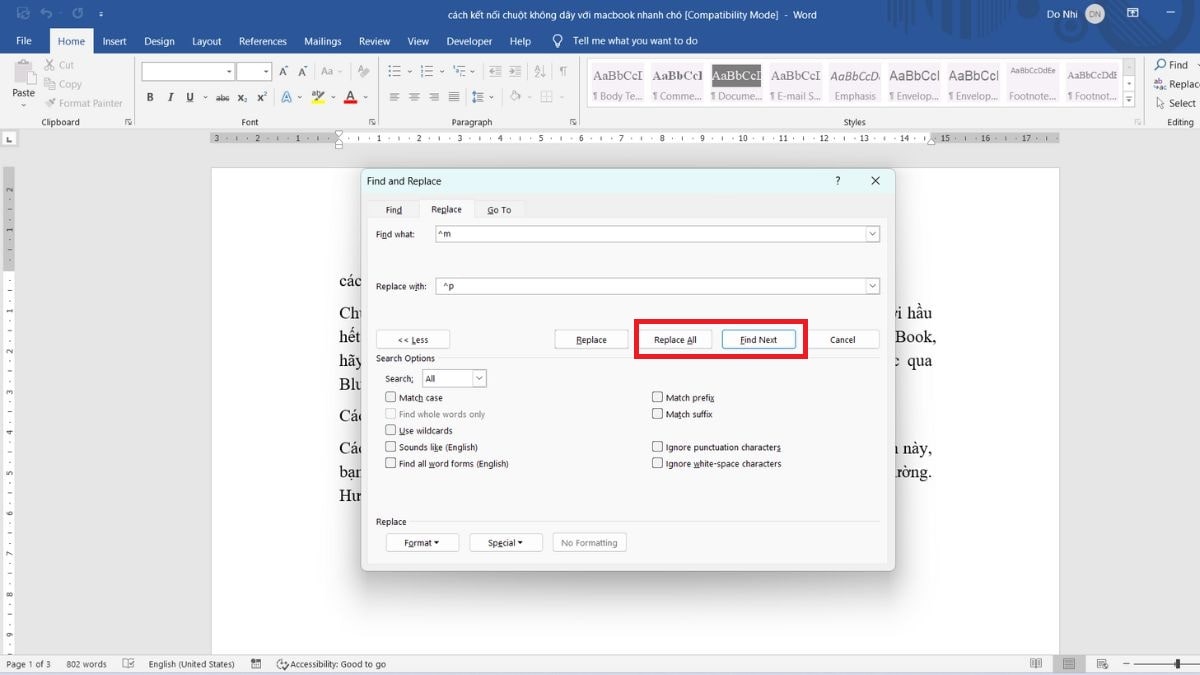Click Cancel in Find and Replace
The width and height of the screenshot is (1200, 675).
coord(843,339)
